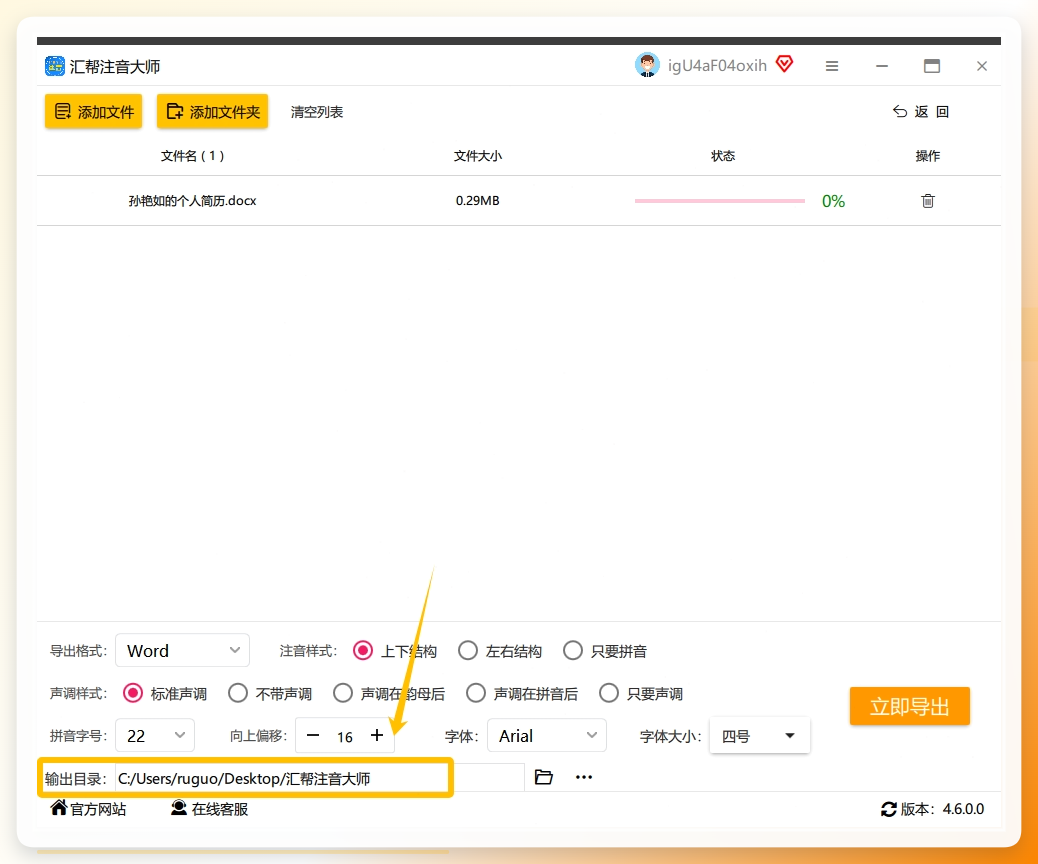The width and height of the screenshot is (1038, 864).
Task: Click the 0.29MB file size cell
Action: click(x=477, y=201)
